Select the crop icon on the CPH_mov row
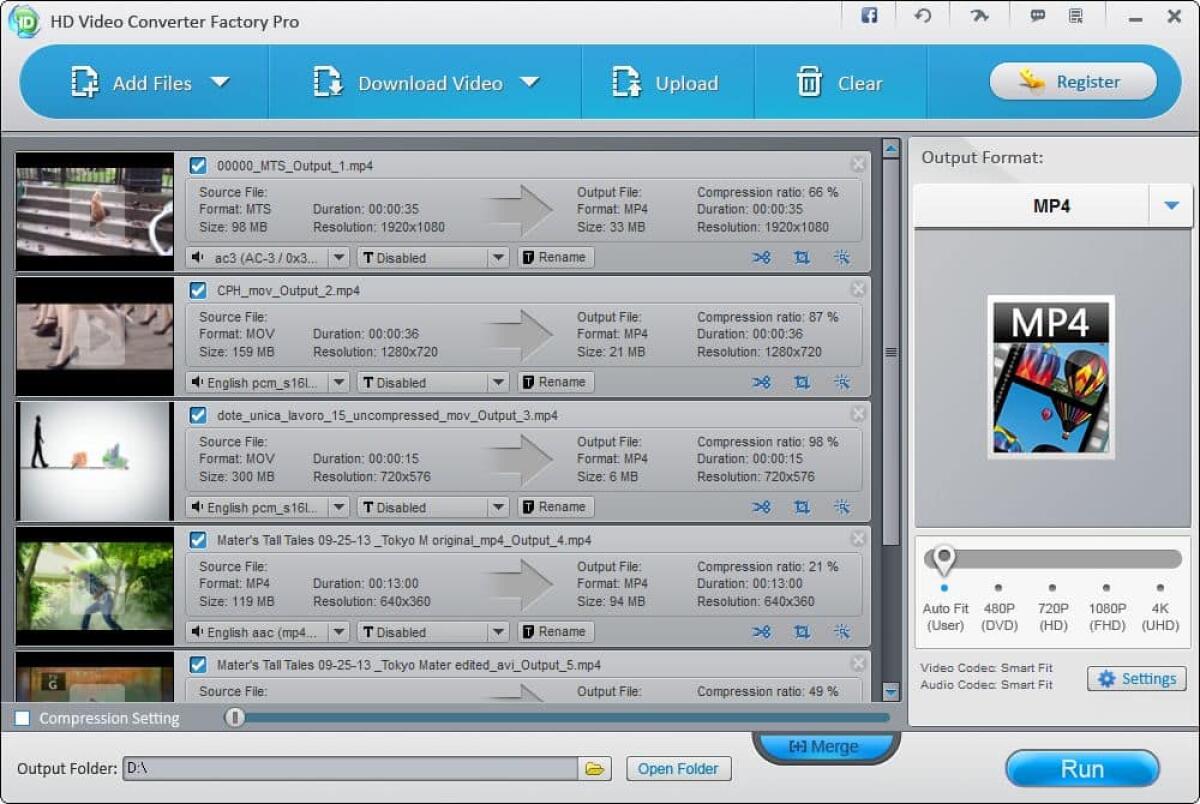This screenshot has width=1200, height=804. click(x=802, y=382)
